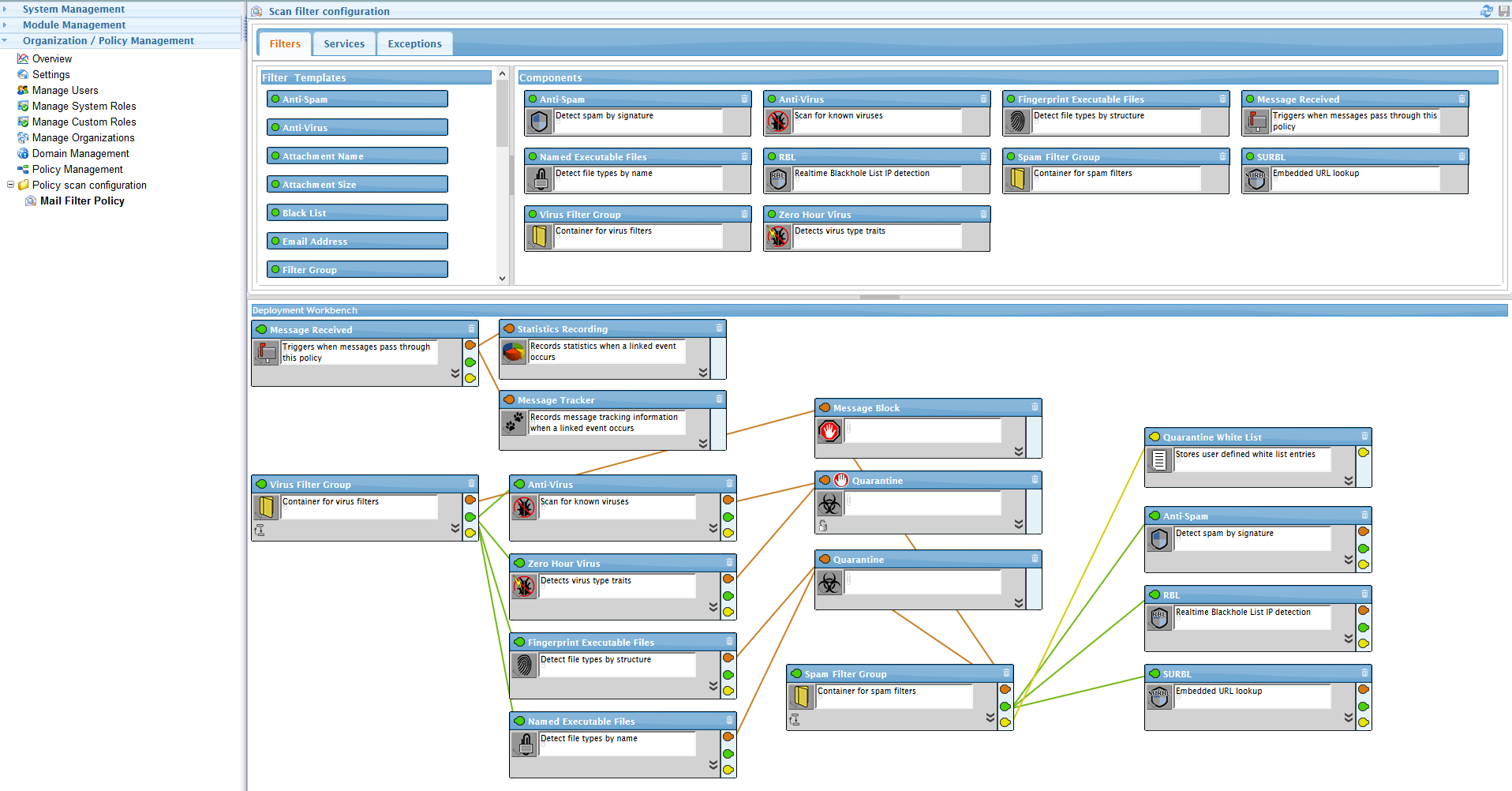Image resolution: width=1512 pixels, height=791 pixels.
Task: Collapse the Policy scan configuration tree node
Action: click(x=10, y=185)
